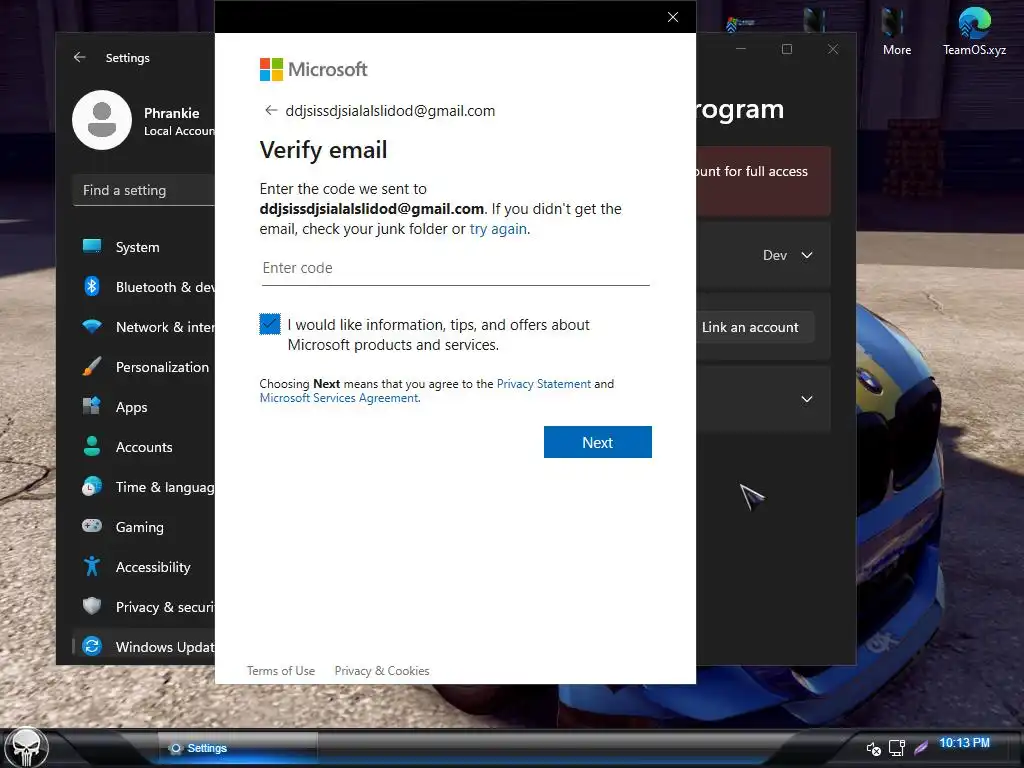Open the More desktop icon

click(x=897, y=31)
